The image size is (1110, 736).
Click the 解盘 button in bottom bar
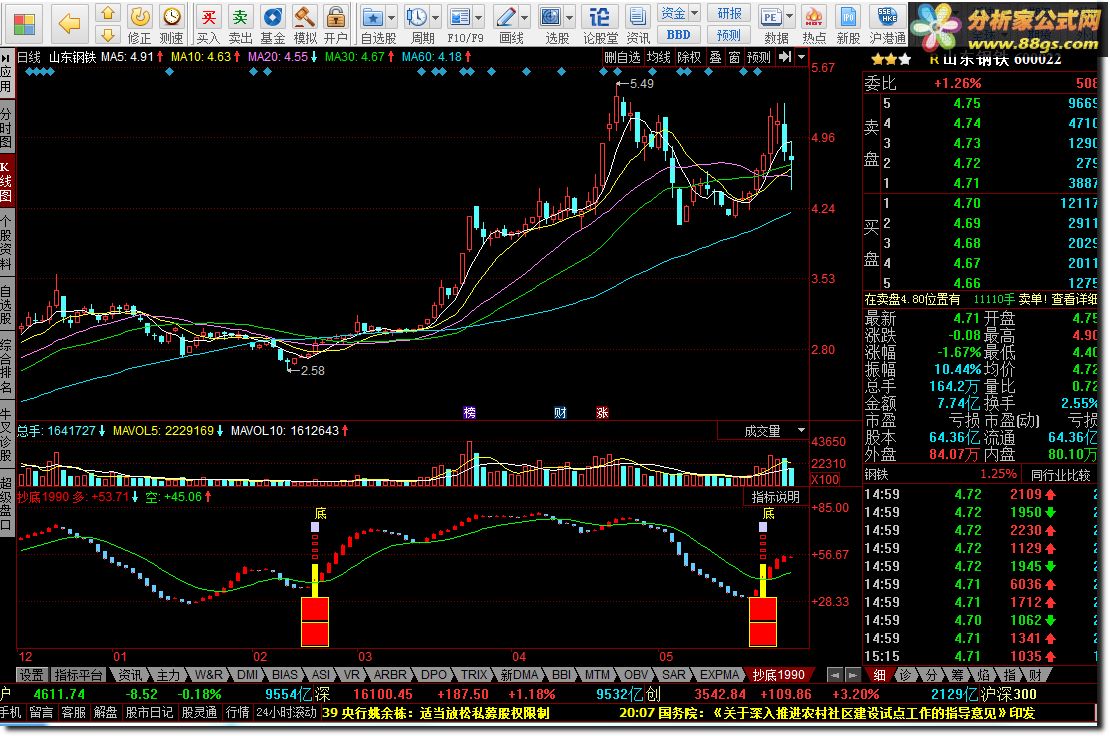105,713
